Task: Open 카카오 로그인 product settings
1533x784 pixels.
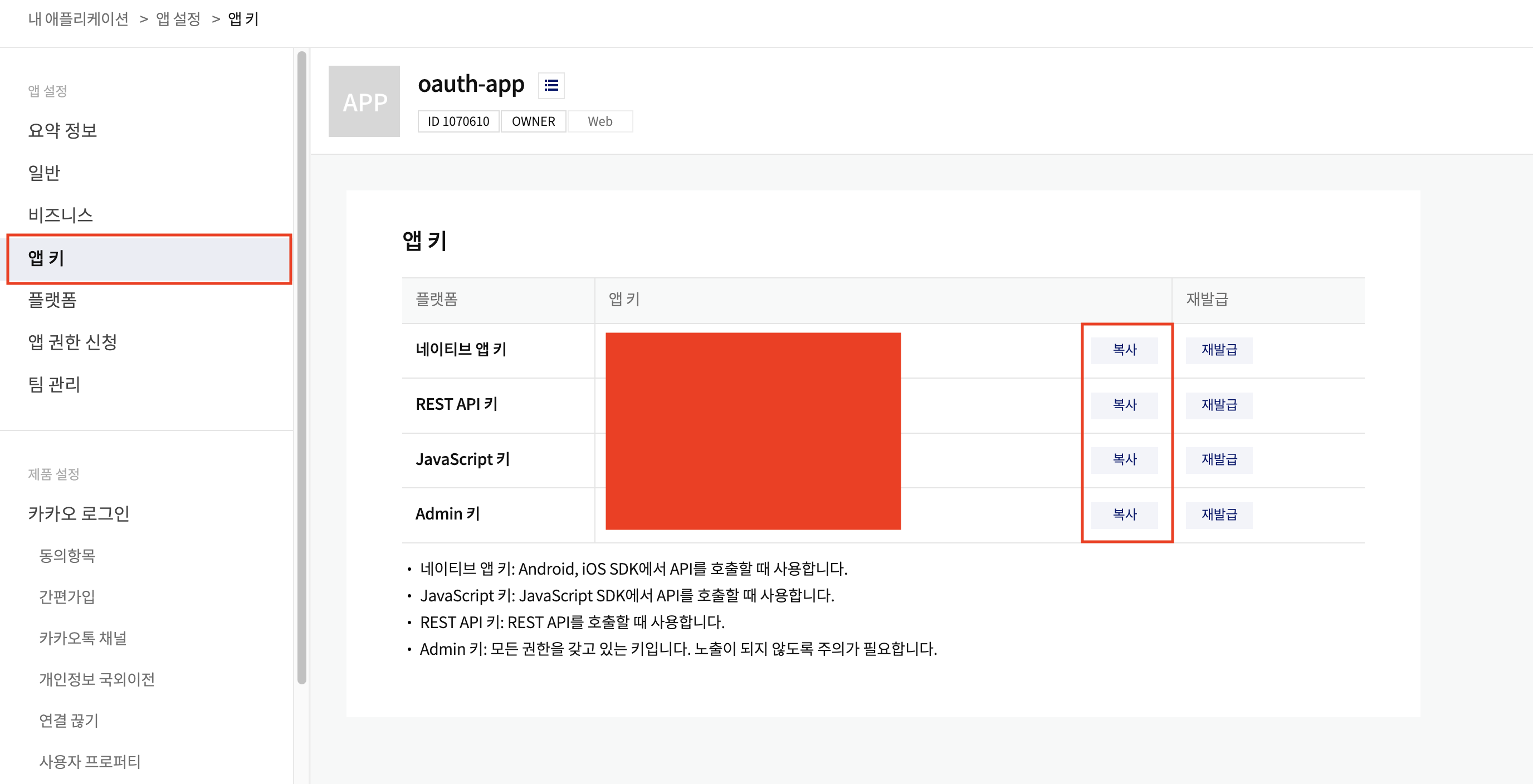Action: pyautogui.click(x=79, y=513)
